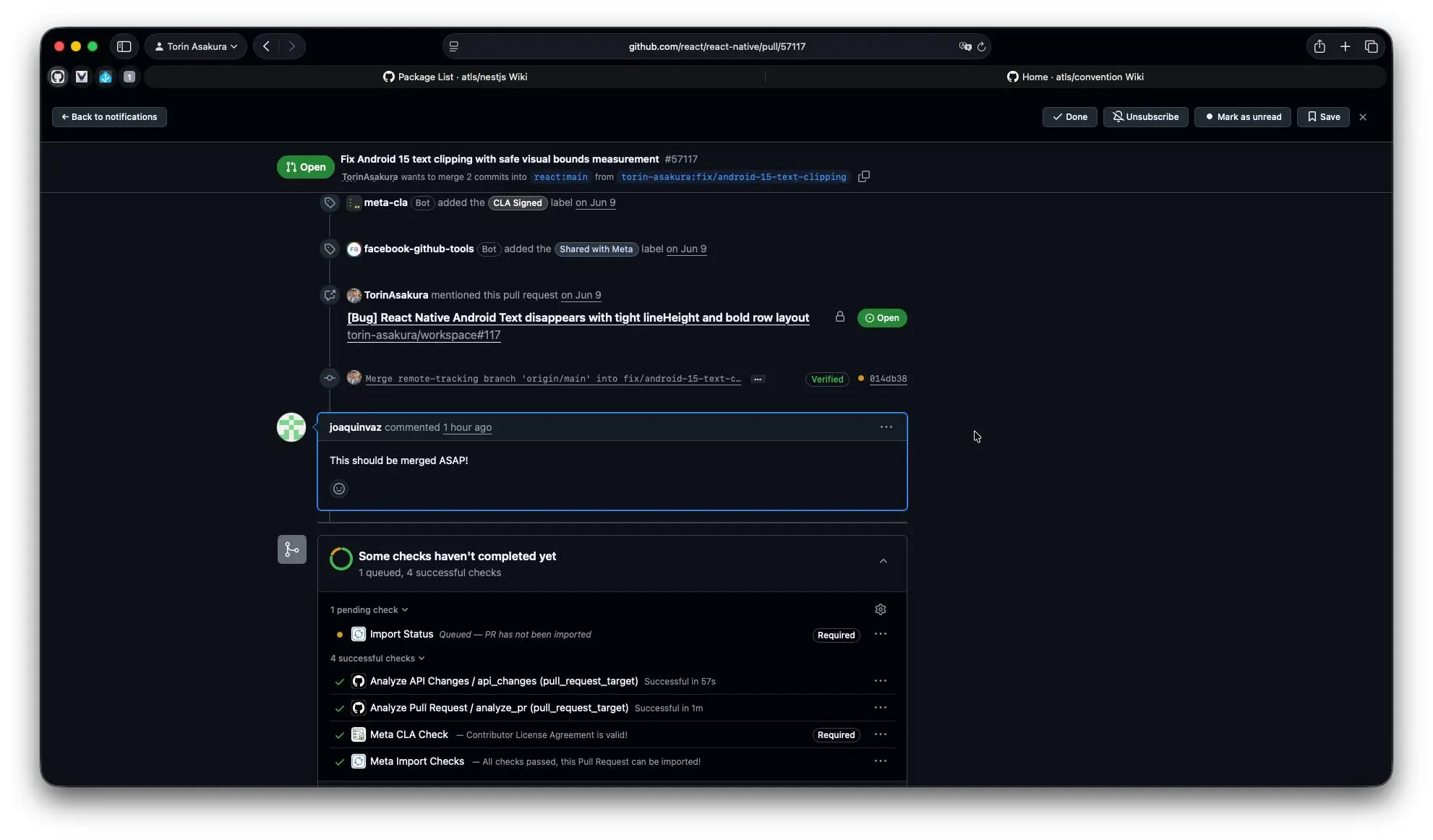Open options for Analyze Pull Request check
This screenshot has width=1433, height=840.
click(x=881, y=708)
